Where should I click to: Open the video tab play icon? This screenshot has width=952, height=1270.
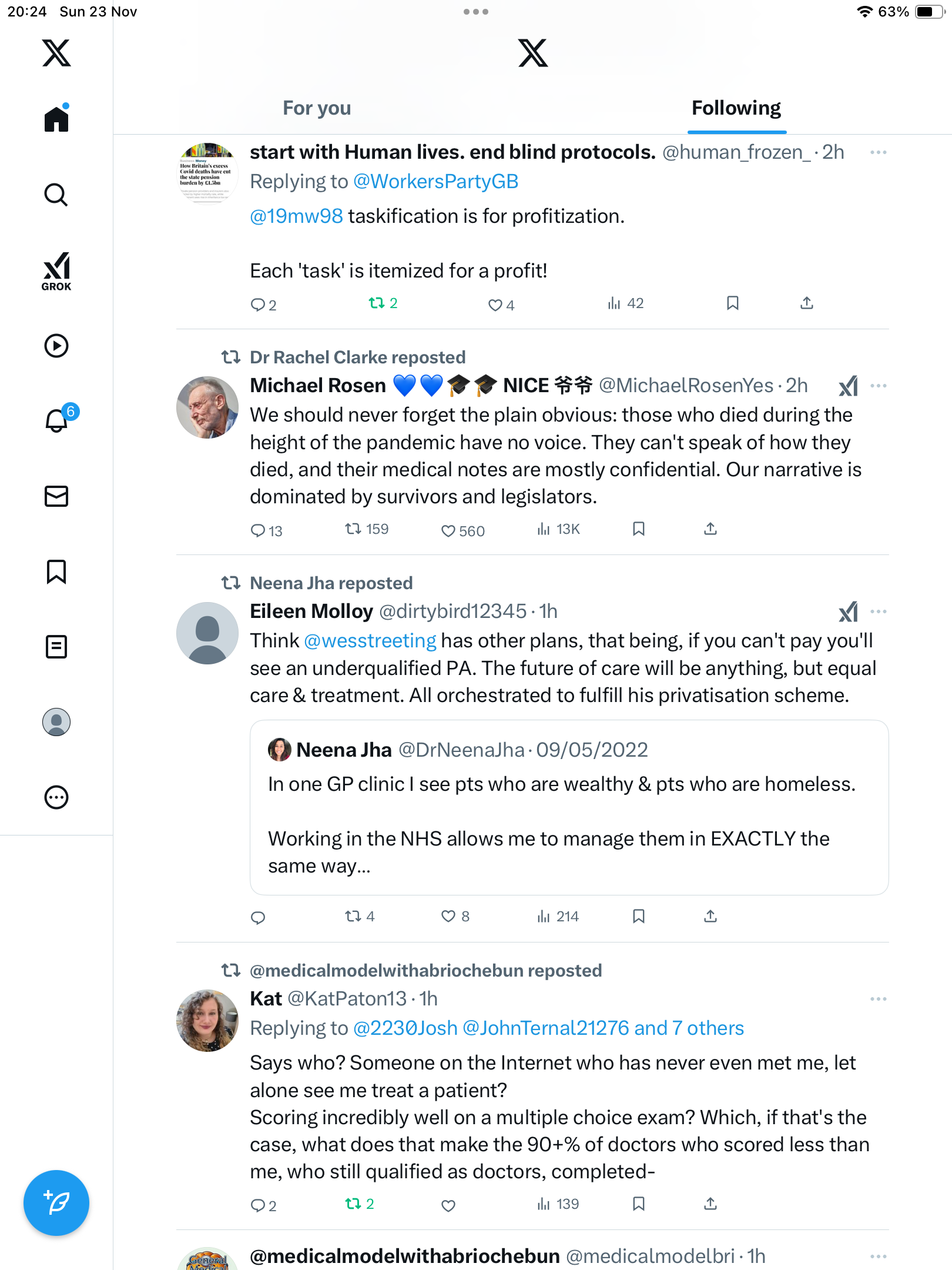(x=56, y=346)
